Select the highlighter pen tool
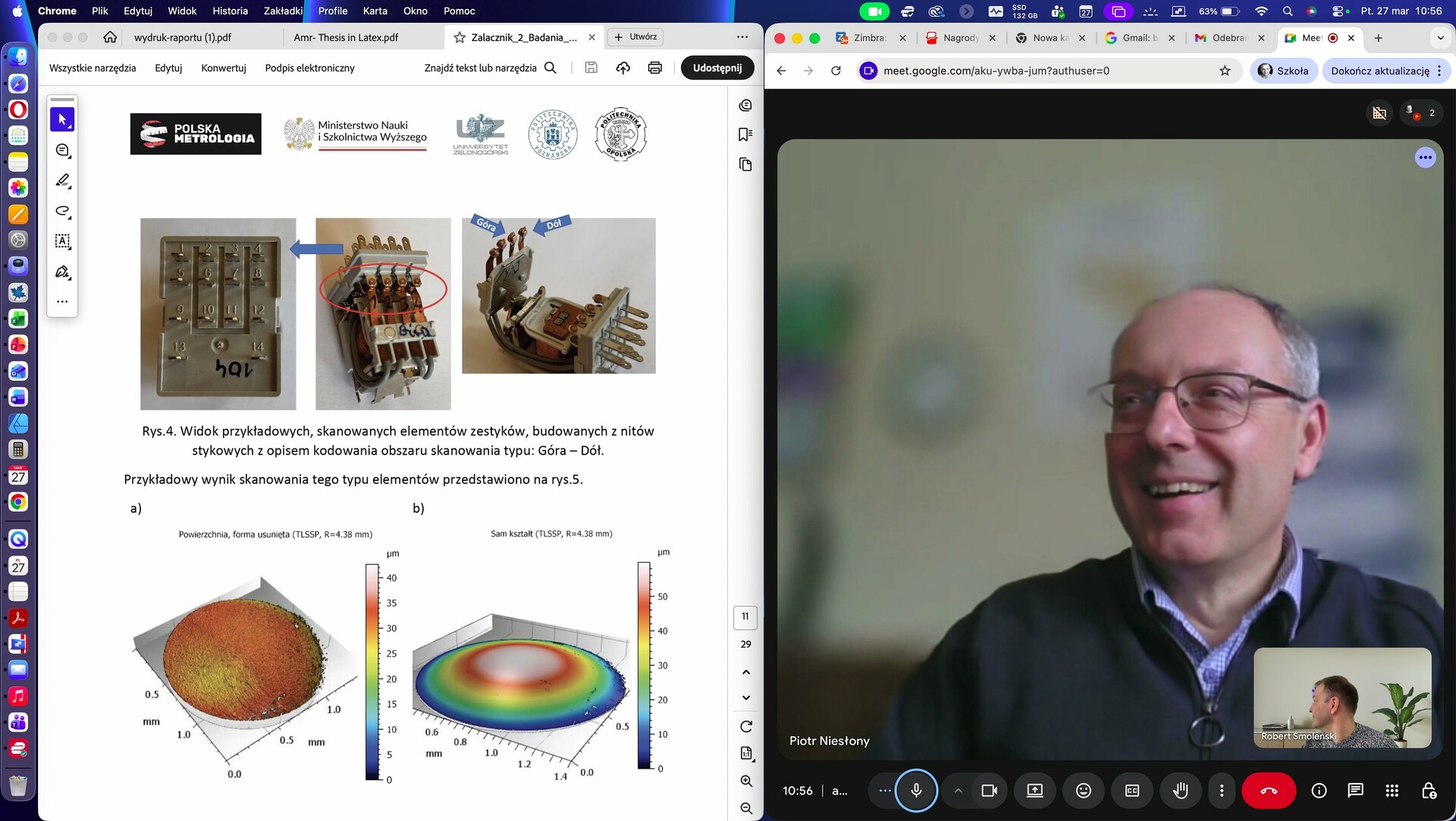1456x821 pixels. 62,181
